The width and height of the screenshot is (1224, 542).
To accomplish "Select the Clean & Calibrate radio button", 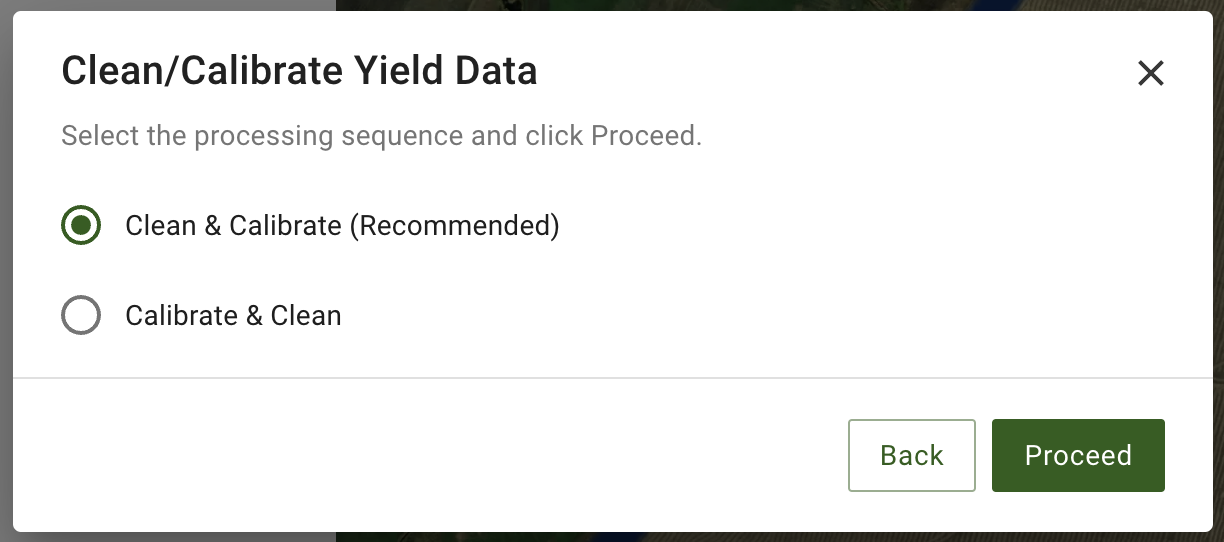I will pyautogui.click(x=81, y=225).
